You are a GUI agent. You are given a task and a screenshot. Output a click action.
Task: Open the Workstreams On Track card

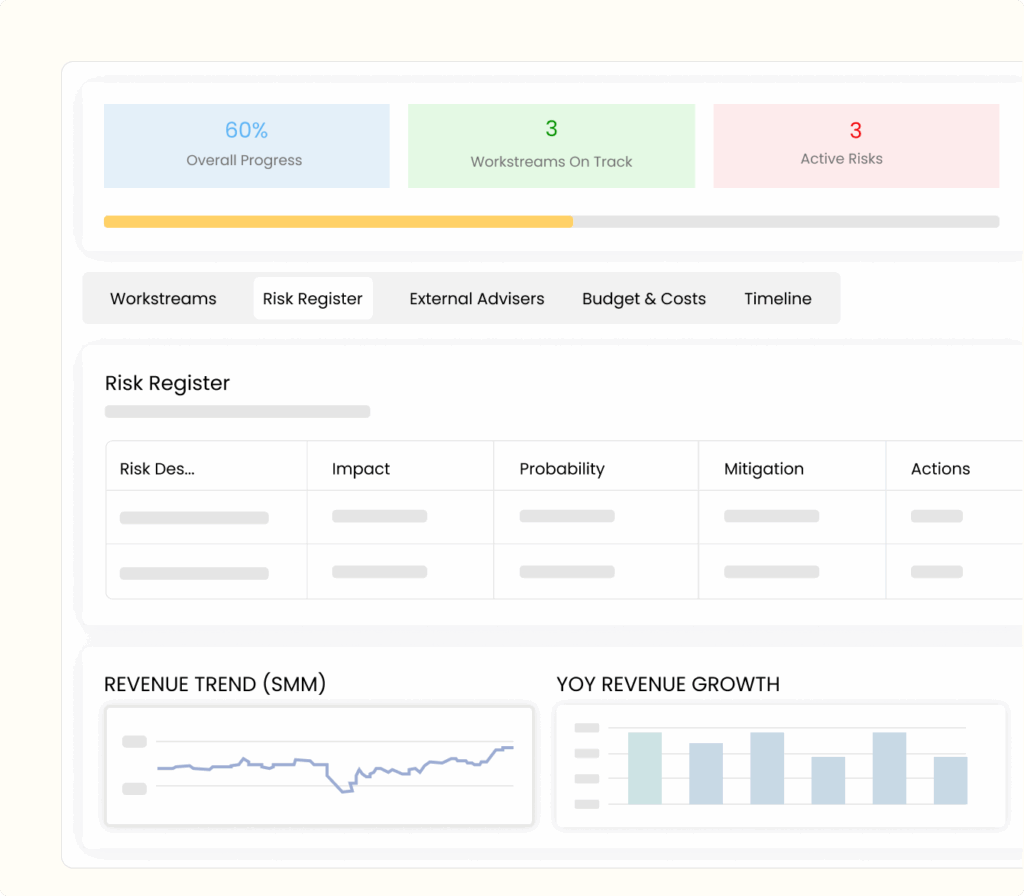click(551, 146)
